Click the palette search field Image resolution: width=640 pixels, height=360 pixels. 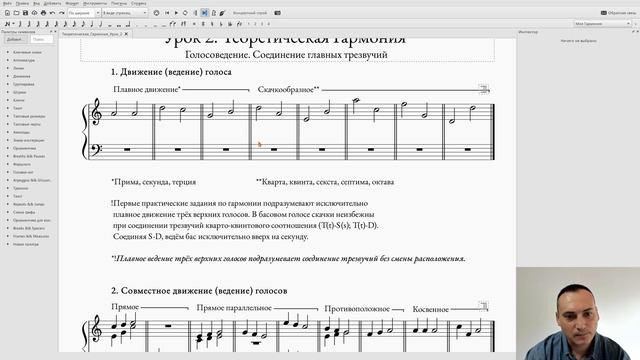[x=42, y=40]
